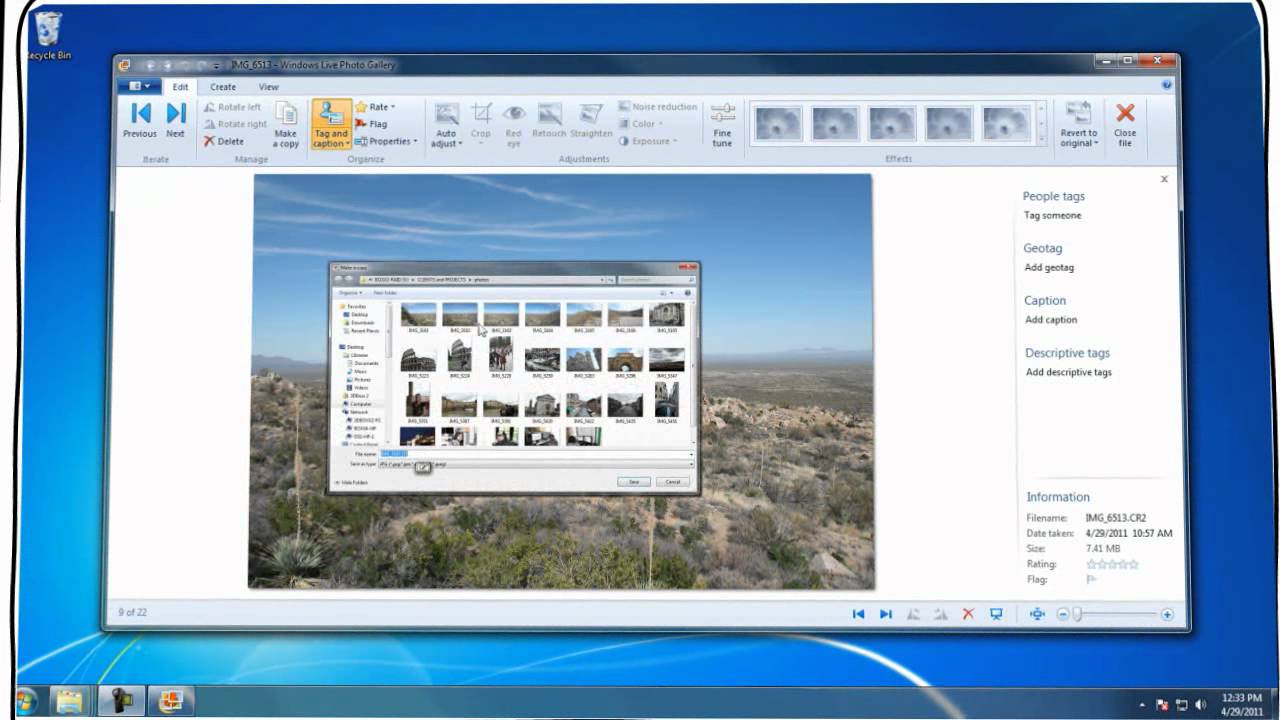Click the zoom out minus button
1280x720 pixels.
(x=1063, y=614)
